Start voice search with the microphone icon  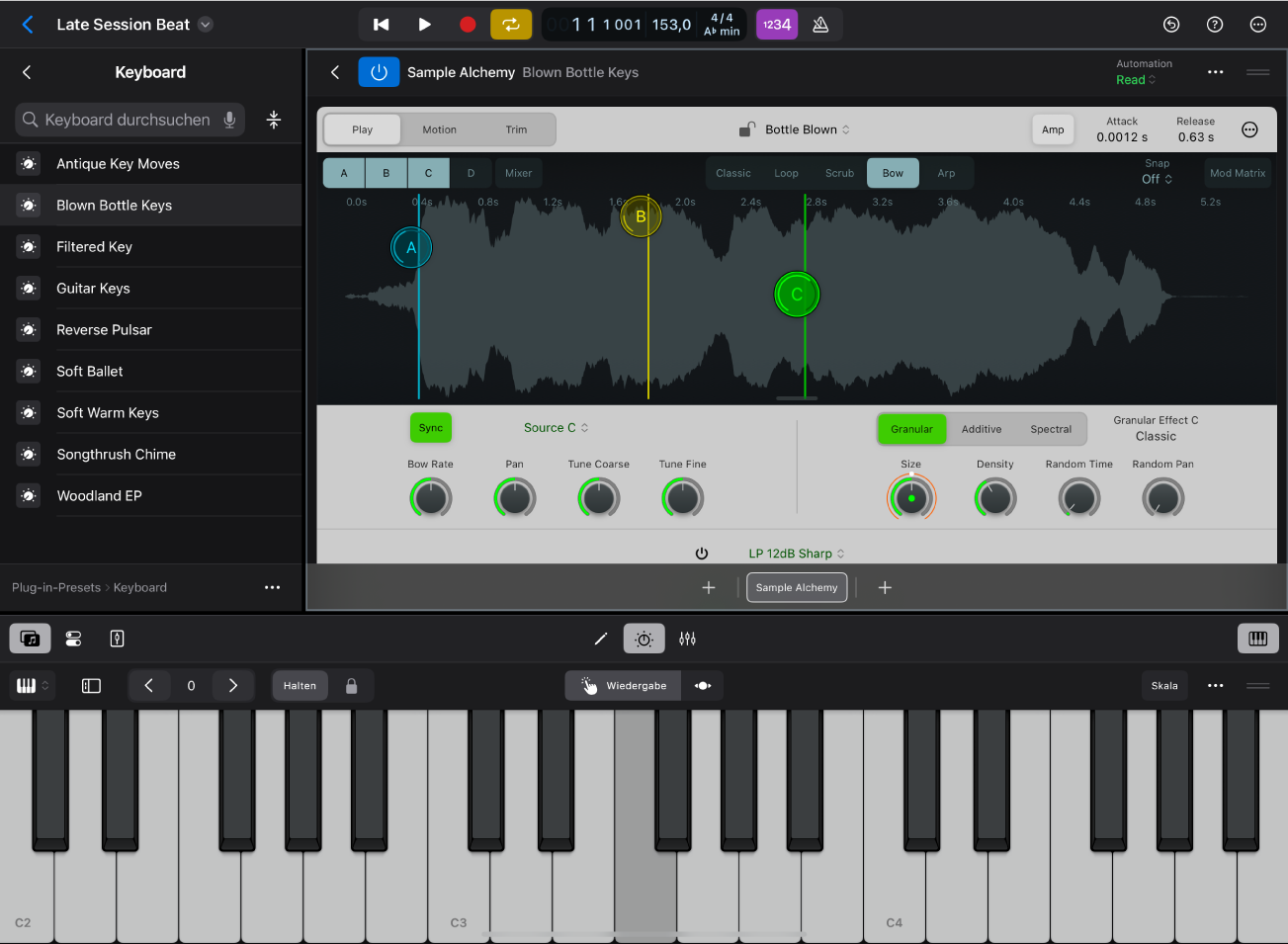pyautogui.click(x=230, y=119)
